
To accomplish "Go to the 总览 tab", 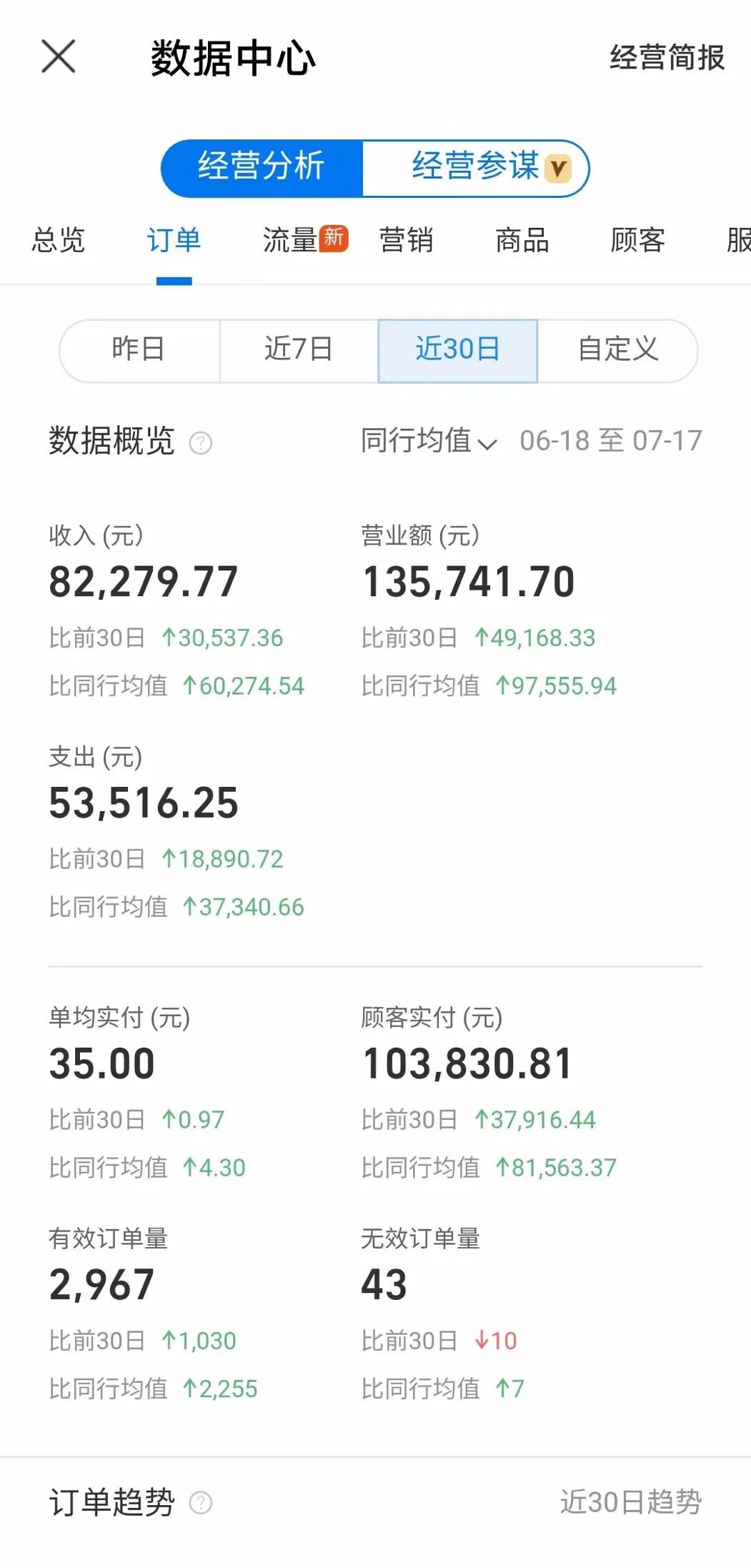I will [x=59, y=240].
